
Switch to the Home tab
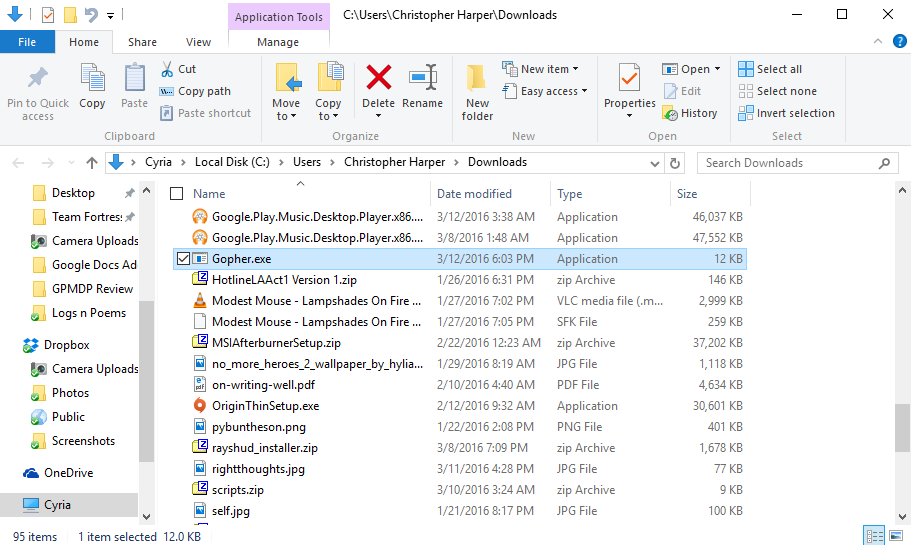pos(84,42)
